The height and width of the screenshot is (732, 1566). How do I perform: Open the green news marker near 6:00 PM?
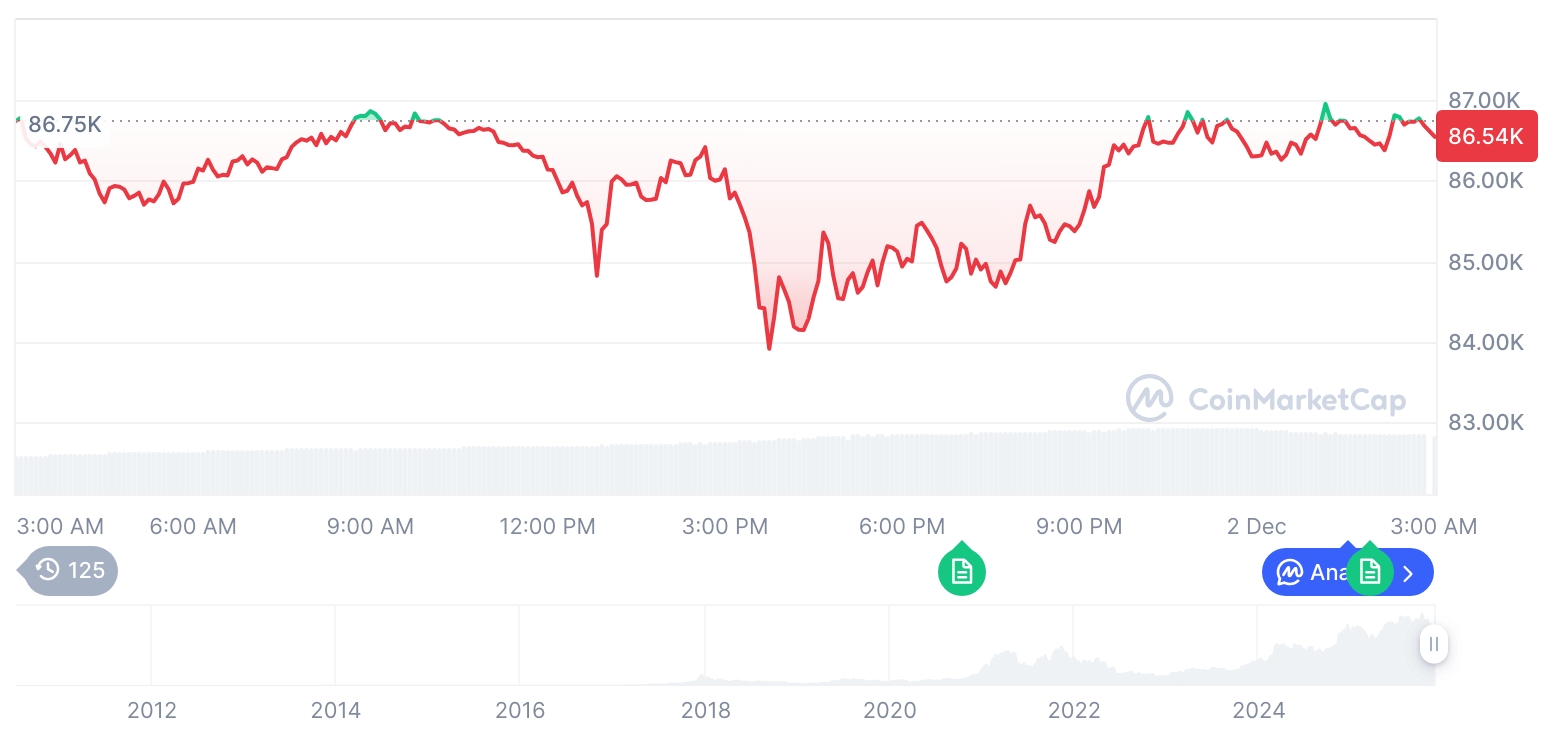[961, 571]
